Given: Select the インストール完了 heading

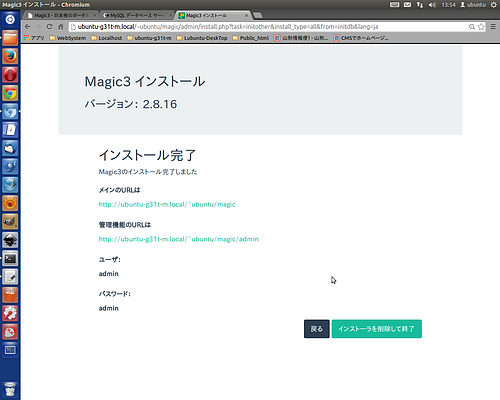Looking at the screenshot, I should point(147,155).
